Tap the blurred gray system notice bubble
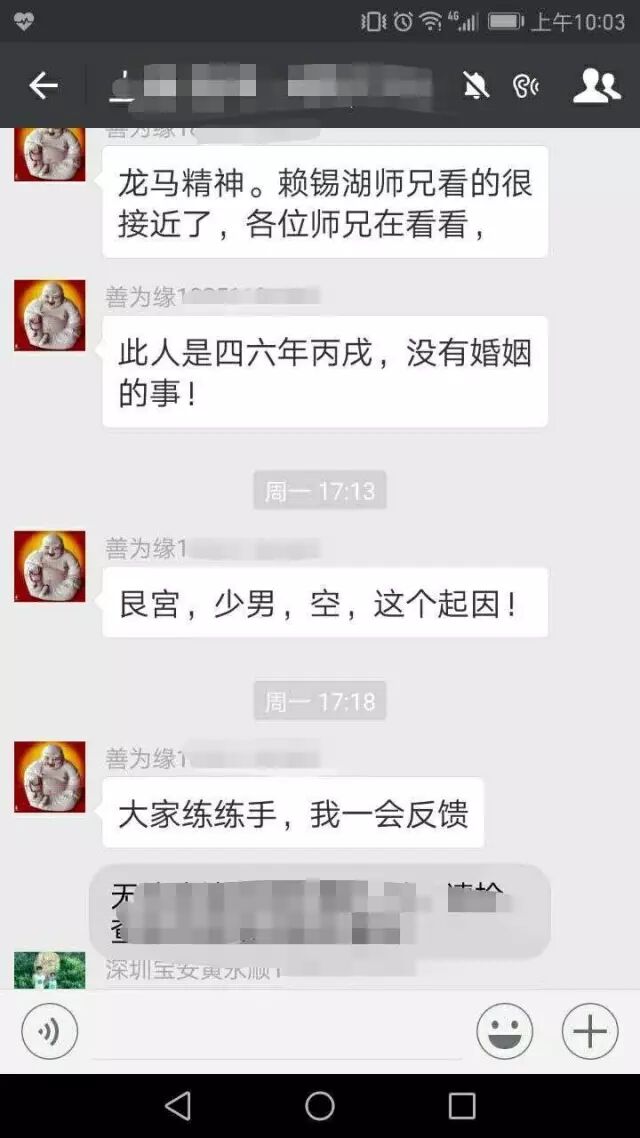The width and height of the screenshot is (640, 1138). click(x=319, y=911)
